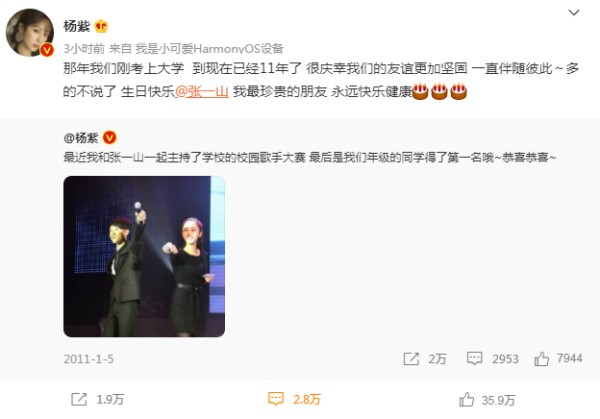Open the @张一山 mention link
600x419 pixels.
click(202, 91)
